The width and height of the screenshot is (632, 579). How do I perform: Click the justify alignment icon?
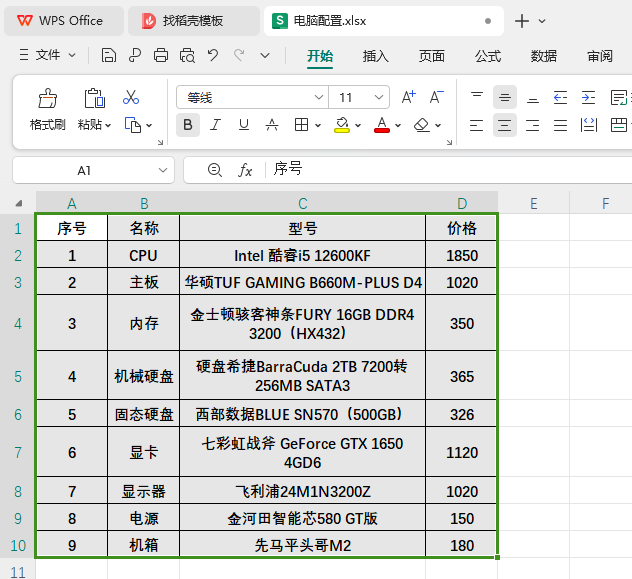click(560, 125)
